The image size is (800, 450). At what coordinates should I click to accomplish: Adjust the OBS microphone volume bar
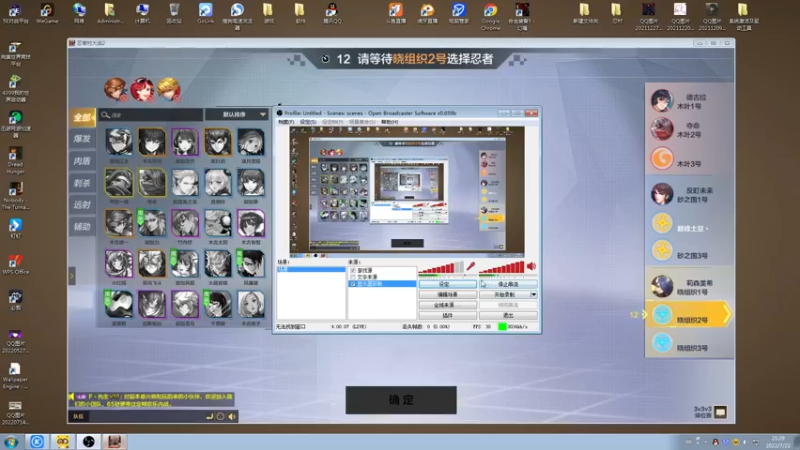pyautogui.click(x=441, y=267)
